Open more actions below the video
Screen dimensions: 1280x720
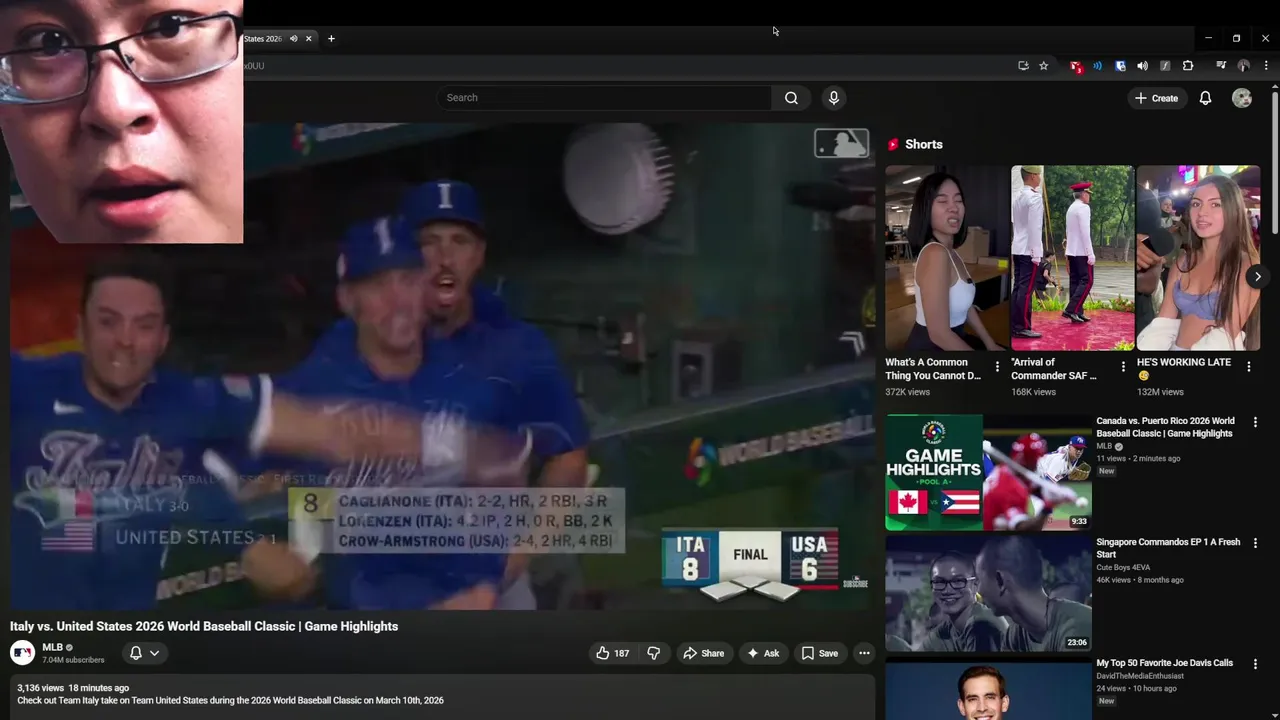(864, 653)
